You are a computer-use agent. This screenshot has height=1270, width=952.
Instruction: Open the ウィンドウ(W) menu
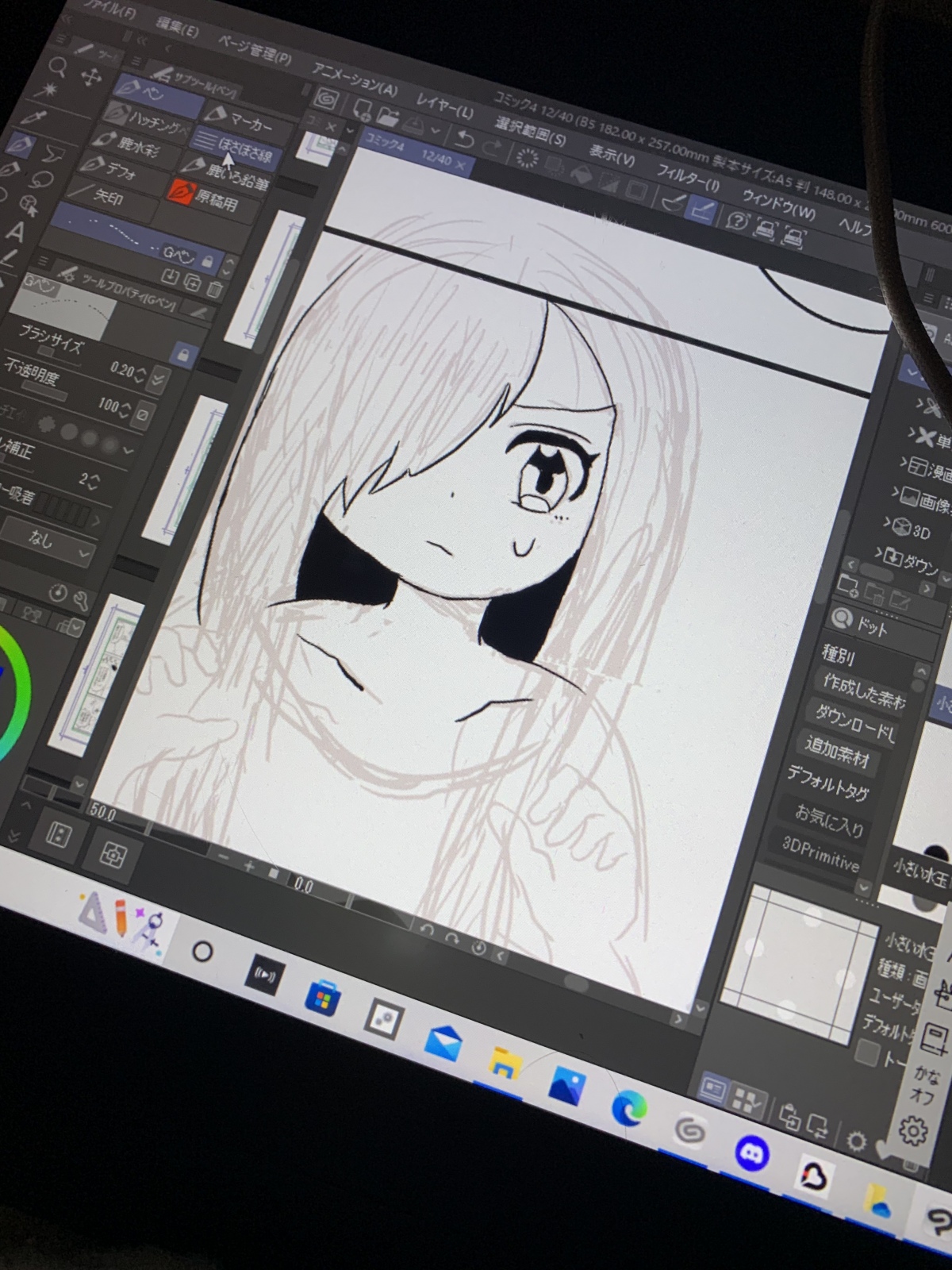[x=777, y=205]
